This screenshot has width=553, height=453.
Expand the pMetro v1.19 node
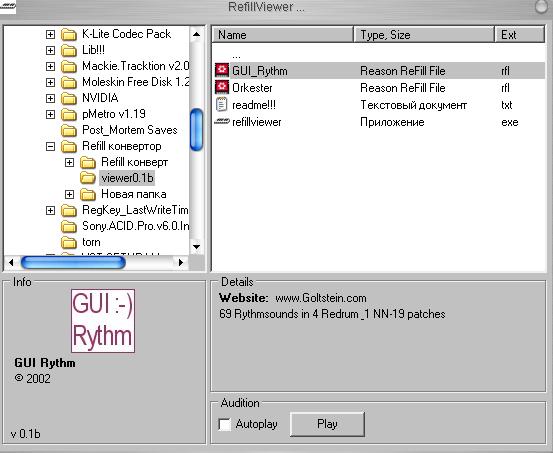50,114
